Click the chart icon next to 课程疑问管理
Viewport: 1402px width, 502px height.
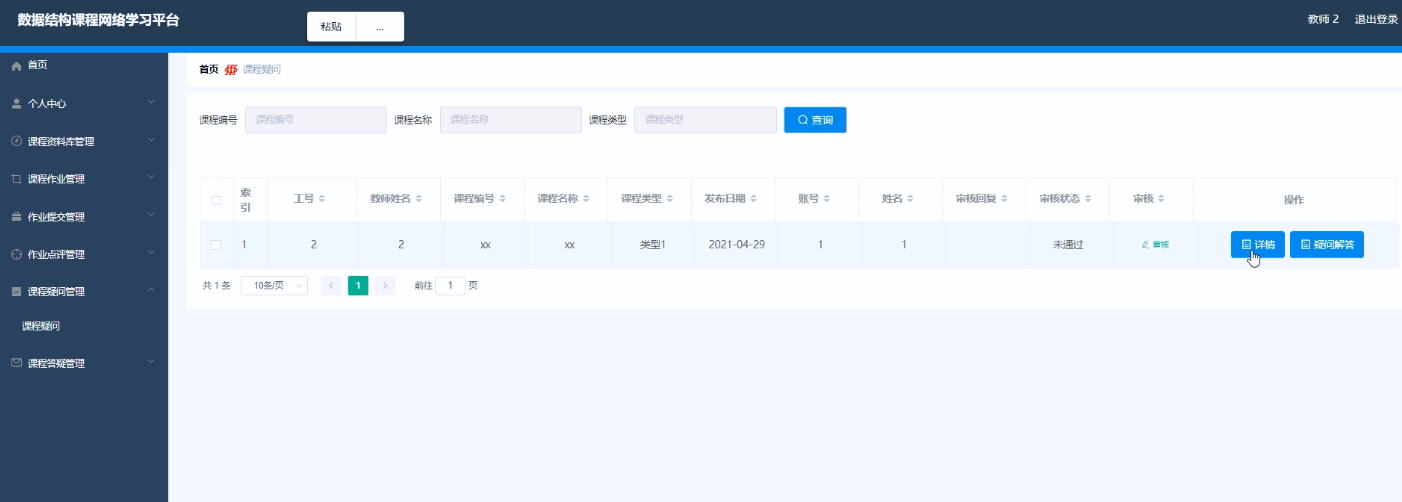16,292
